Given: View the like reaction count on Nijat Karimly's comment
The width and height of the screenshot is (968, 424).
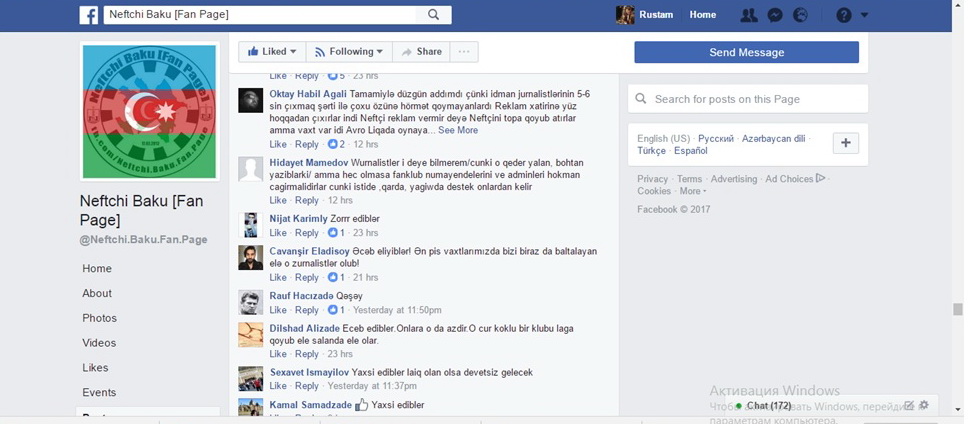Looking at the screenshot, I should (336, 233).
